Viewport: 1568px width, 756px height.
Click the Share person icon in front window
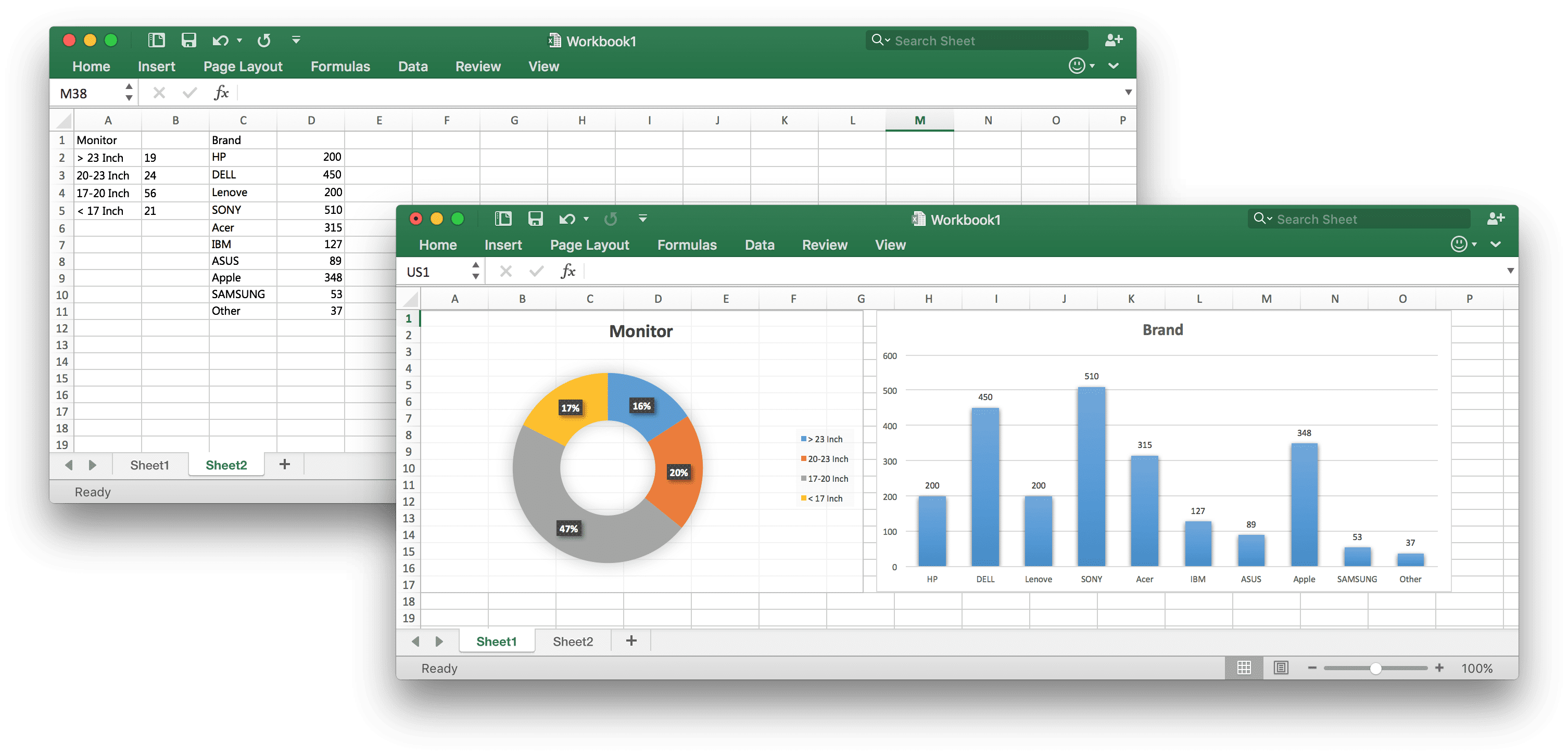pos(1496,219)
